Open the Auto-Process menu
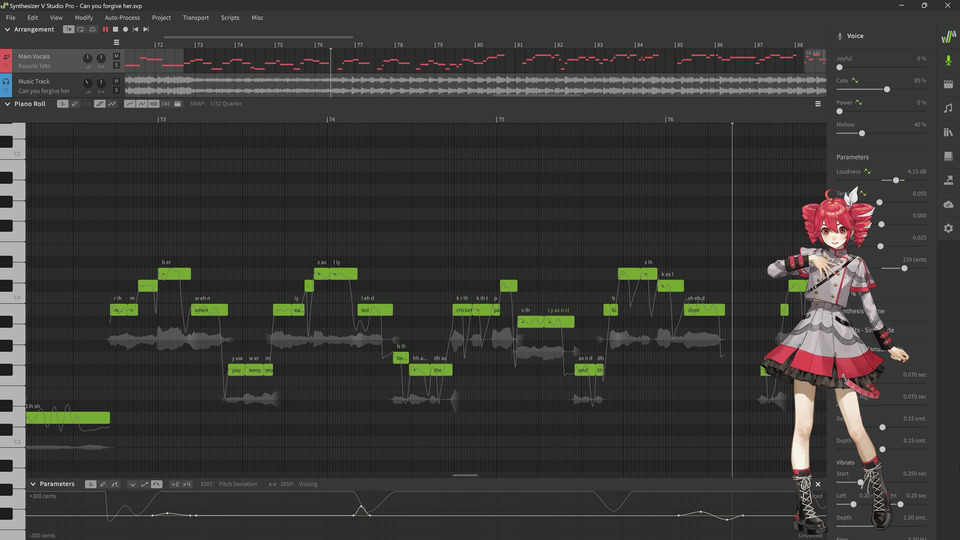Viewport: 960px width, 540px height. click(122, 18)
